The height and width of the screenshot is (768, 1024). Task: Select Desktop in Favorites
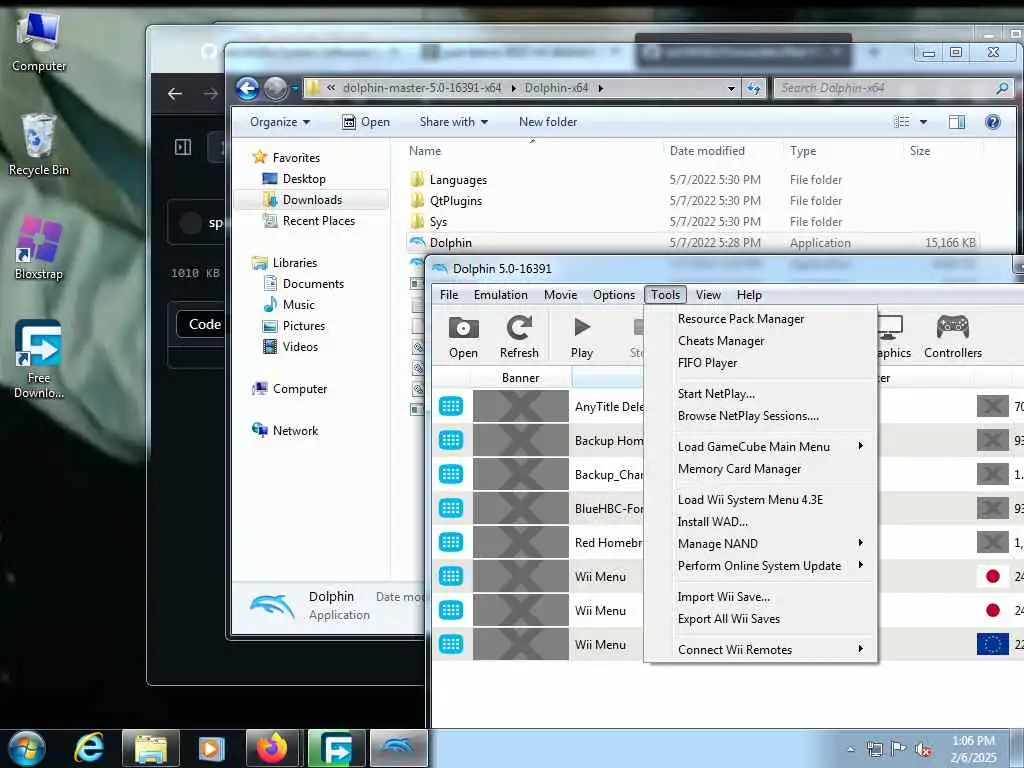[x=304, y=179]
